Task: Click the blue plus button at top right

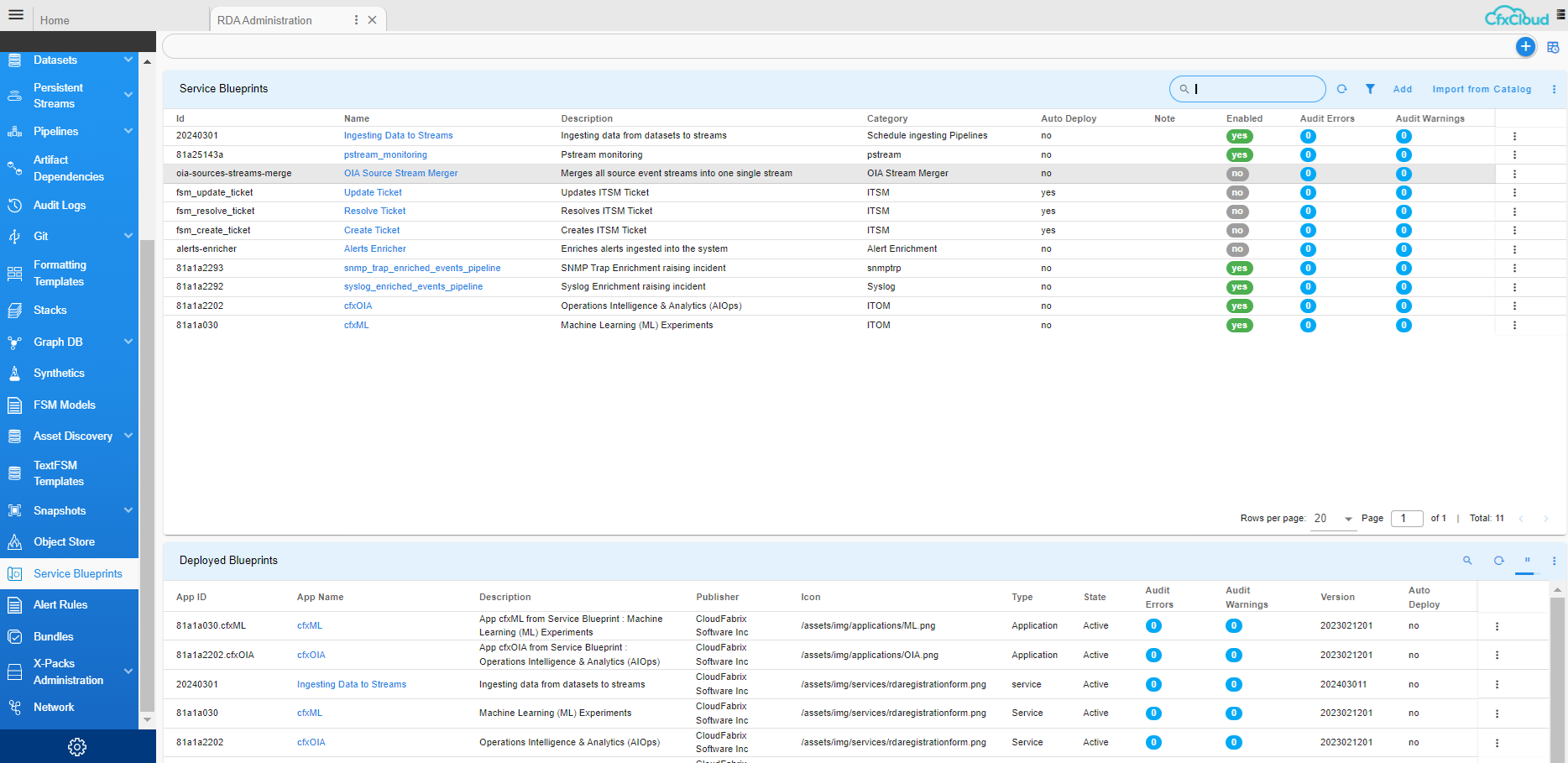Action: click(x=1525, y=47)
